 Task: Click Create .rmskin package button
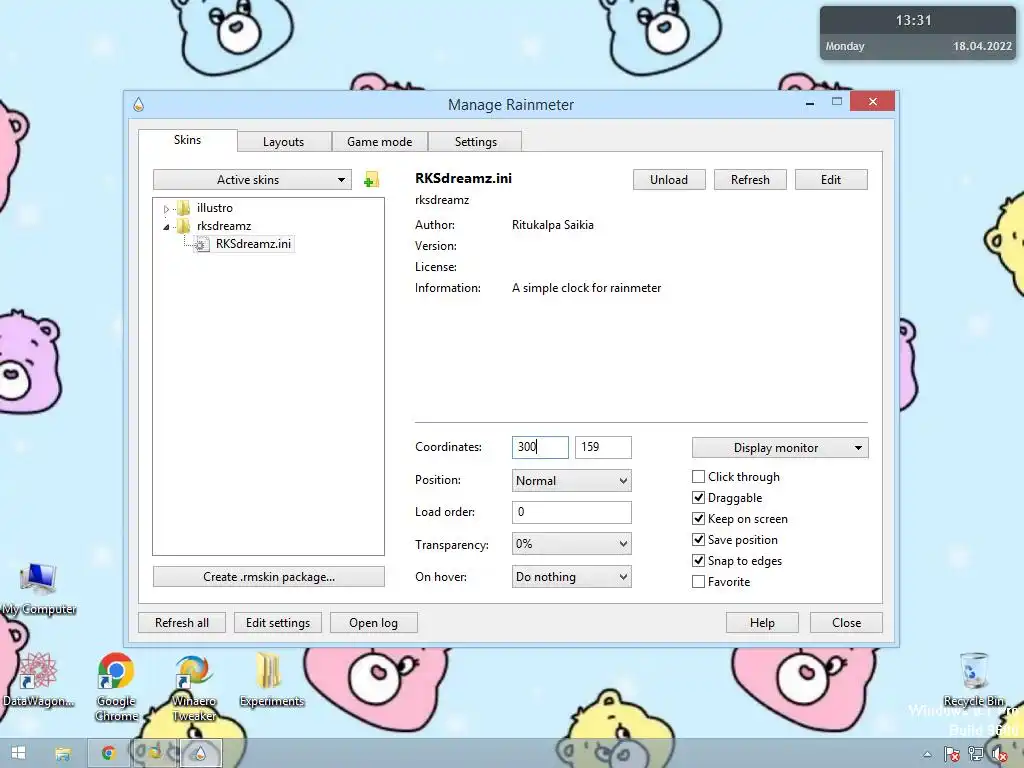coord(268,577)
